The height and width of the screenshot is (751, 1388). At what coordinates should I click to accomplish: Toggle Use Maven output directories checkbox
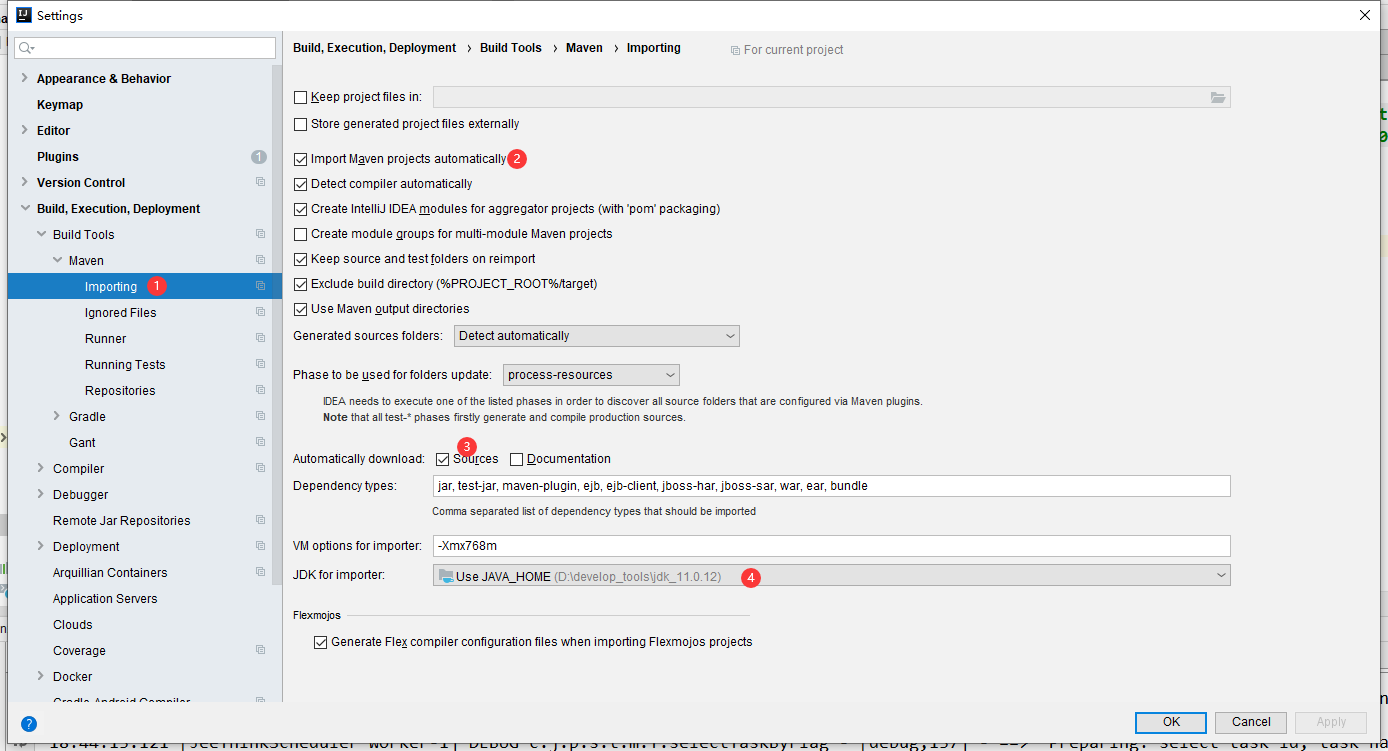pos(300,310)
